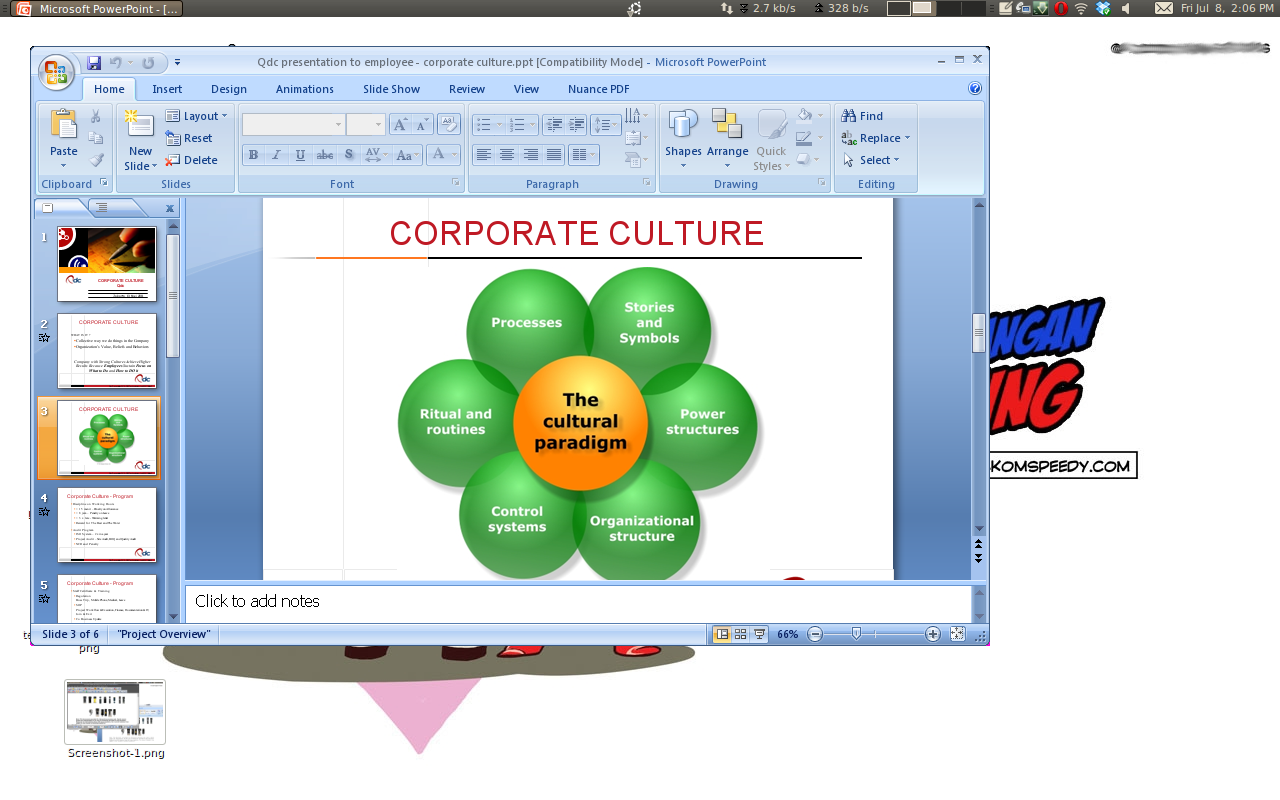
Task: Click the New Slide icon
Action: pos(139,125)
